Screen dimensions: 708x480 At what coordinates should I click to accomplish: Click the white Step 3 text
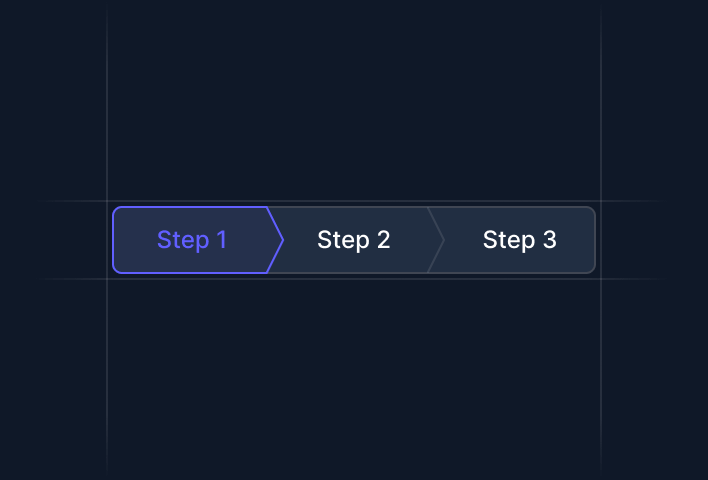click(x=519, y=240)
